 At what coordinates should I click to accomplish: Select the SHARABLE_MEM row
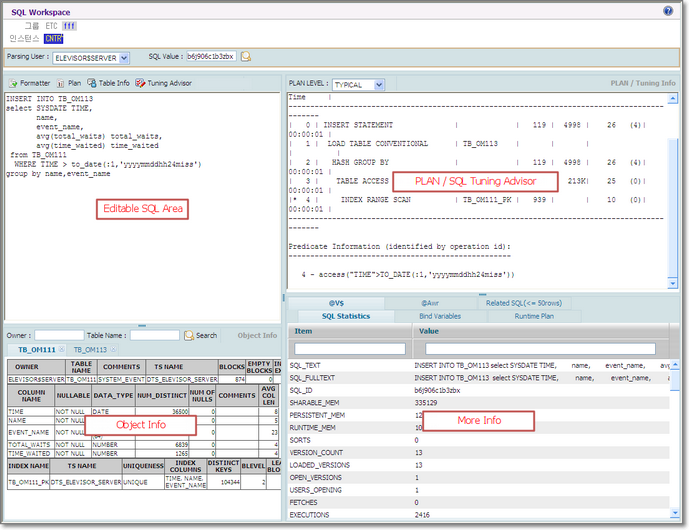479,403
